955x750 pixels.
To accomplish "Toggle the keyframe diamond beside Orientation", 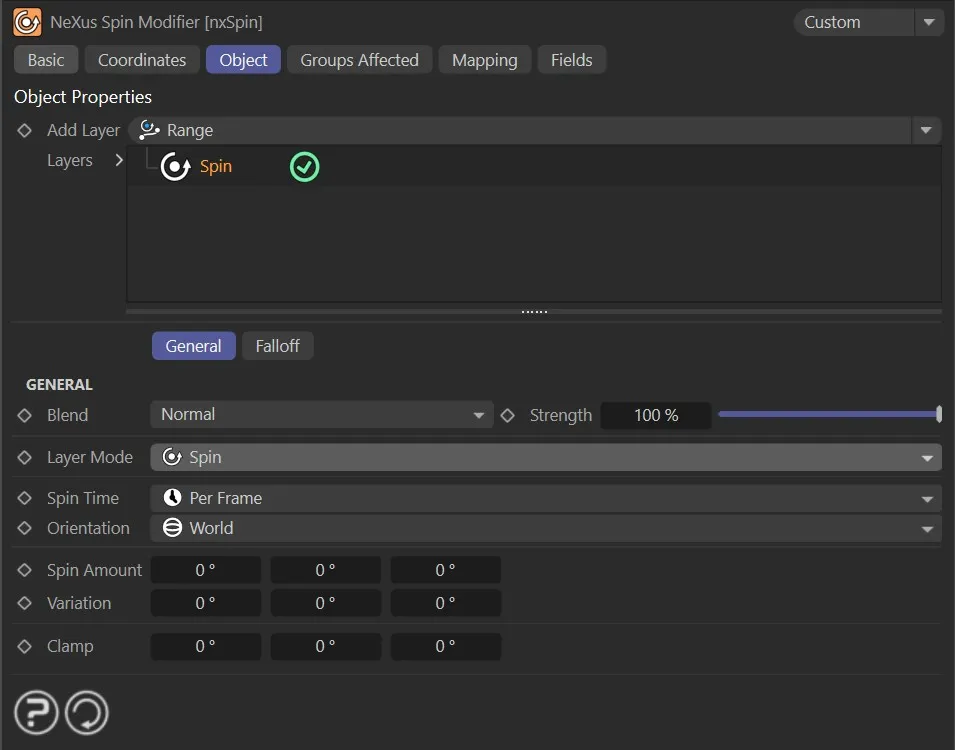I will [25, 528].
